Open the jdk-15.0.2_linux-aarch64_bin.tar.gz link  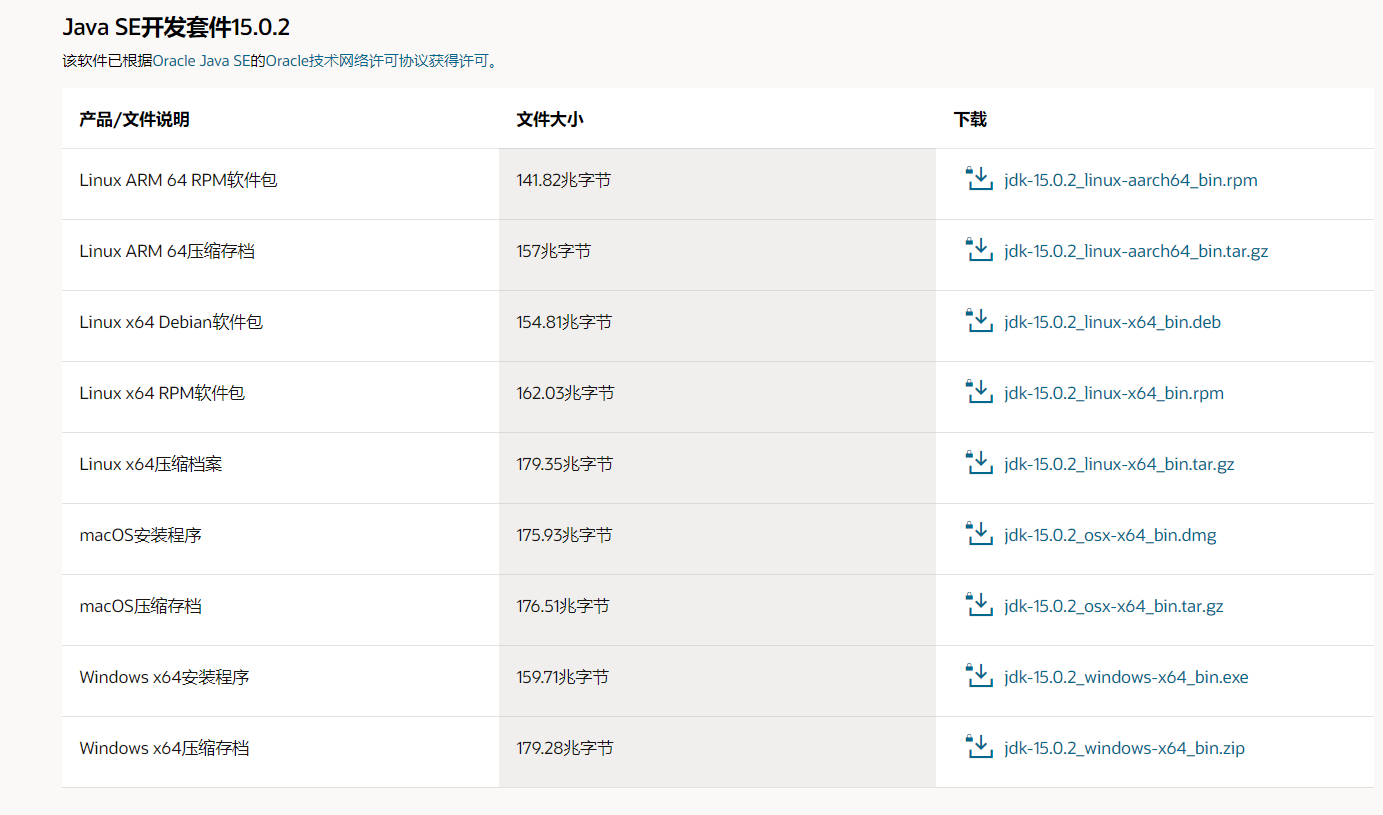point(1136,252)
